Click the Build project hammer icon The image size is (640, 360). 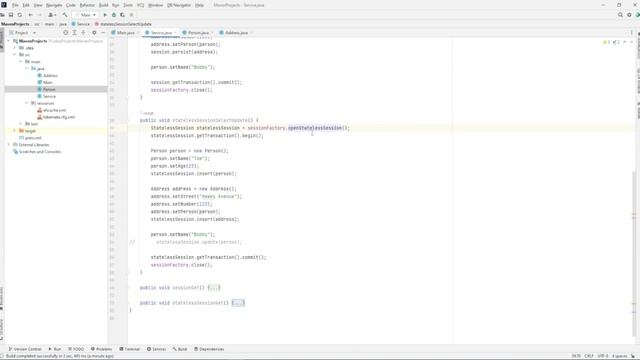click(x=65, y=15)
